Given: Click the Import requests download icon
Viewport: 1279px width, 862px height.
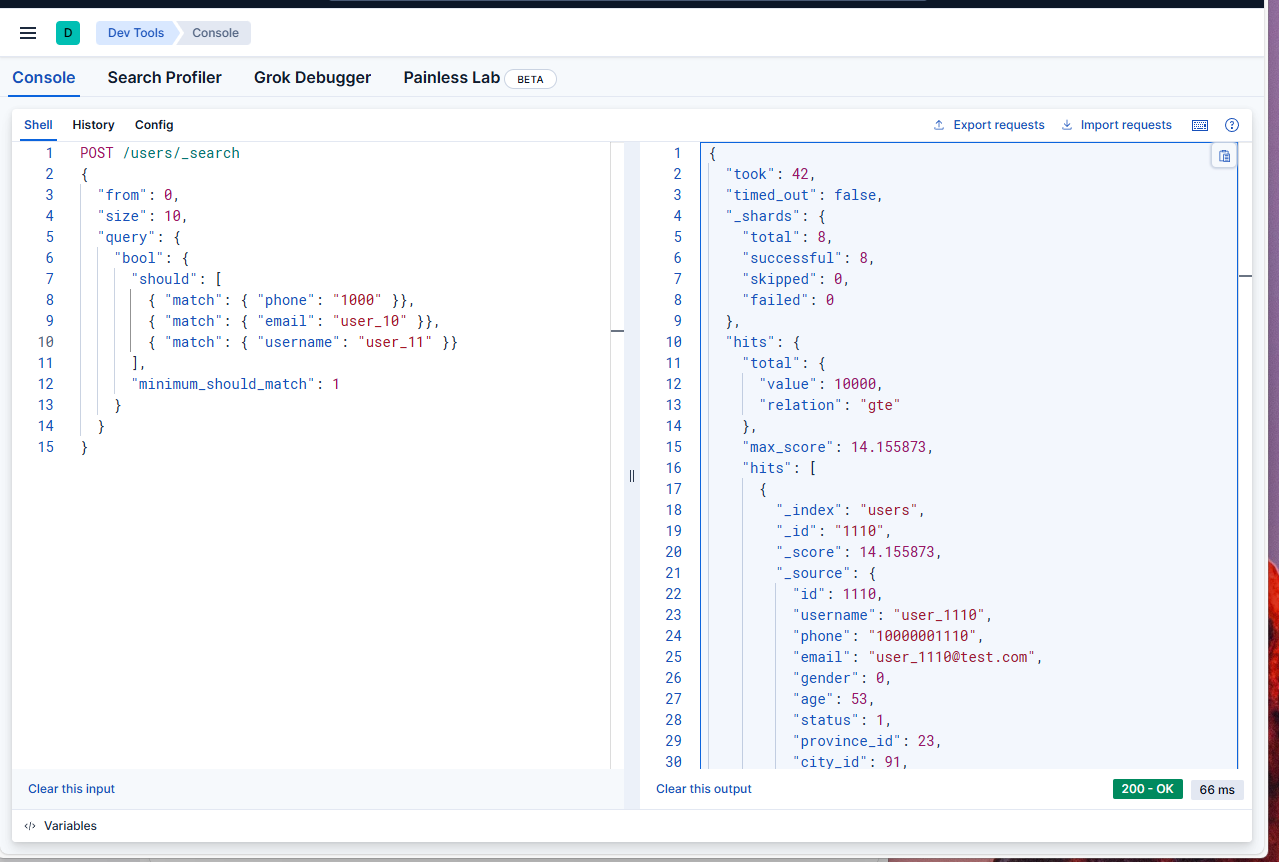Looking at the screenshot, I should coord(1066,125).
